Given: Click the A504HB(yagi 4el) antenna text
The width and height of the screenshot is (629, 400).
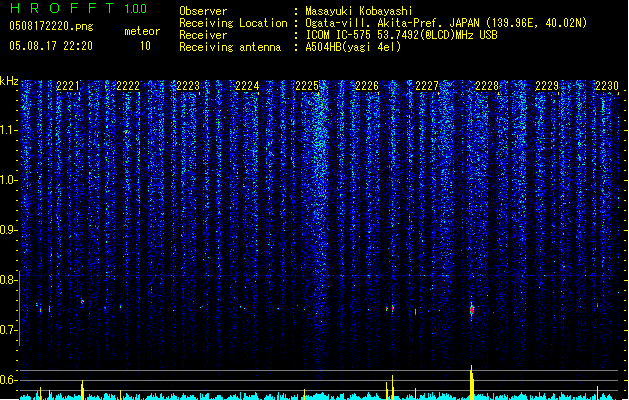Looking at the screenshot, I should point(353,47).
